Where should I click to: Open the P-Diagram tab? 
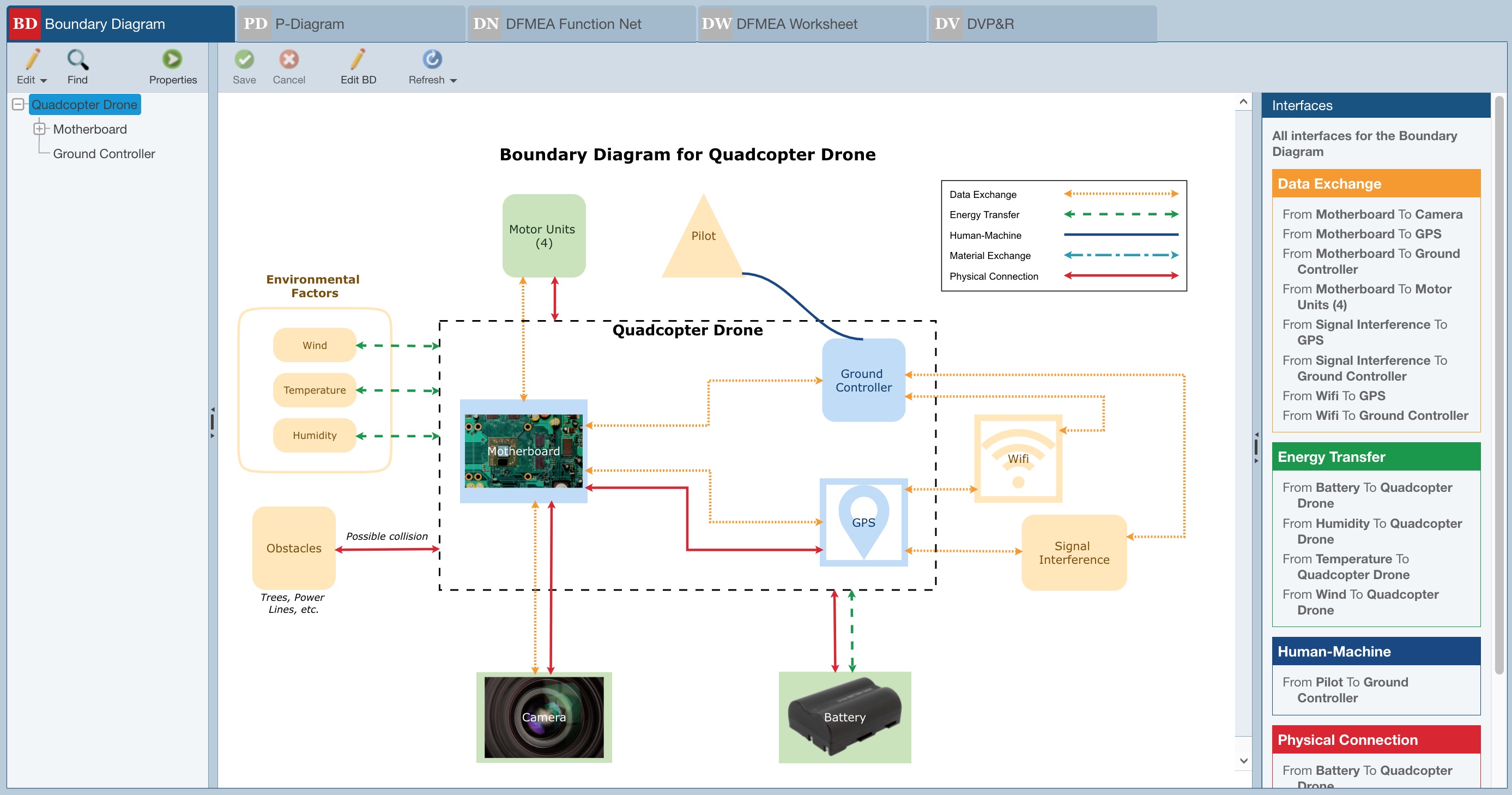308,23
